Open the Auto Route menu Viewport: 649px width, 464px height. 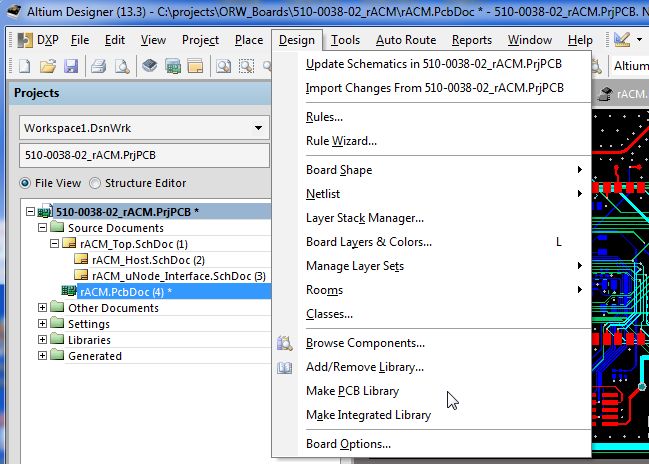406,40
